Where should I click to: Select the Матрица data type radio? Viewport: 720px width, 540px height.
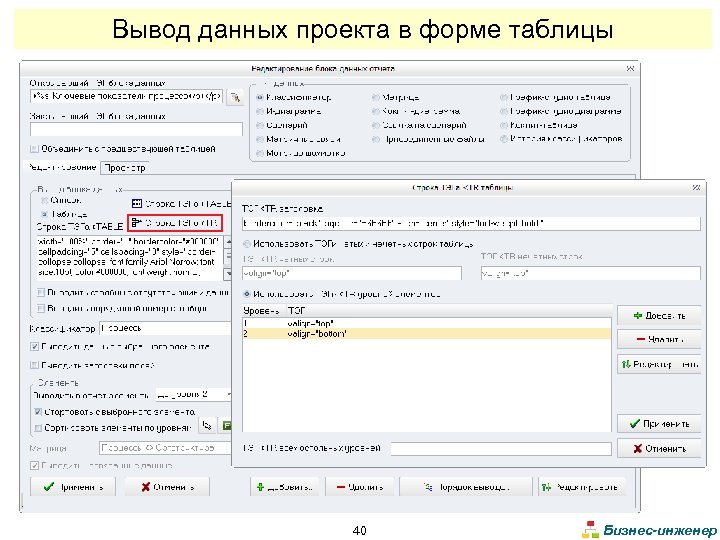click(375, 97)
